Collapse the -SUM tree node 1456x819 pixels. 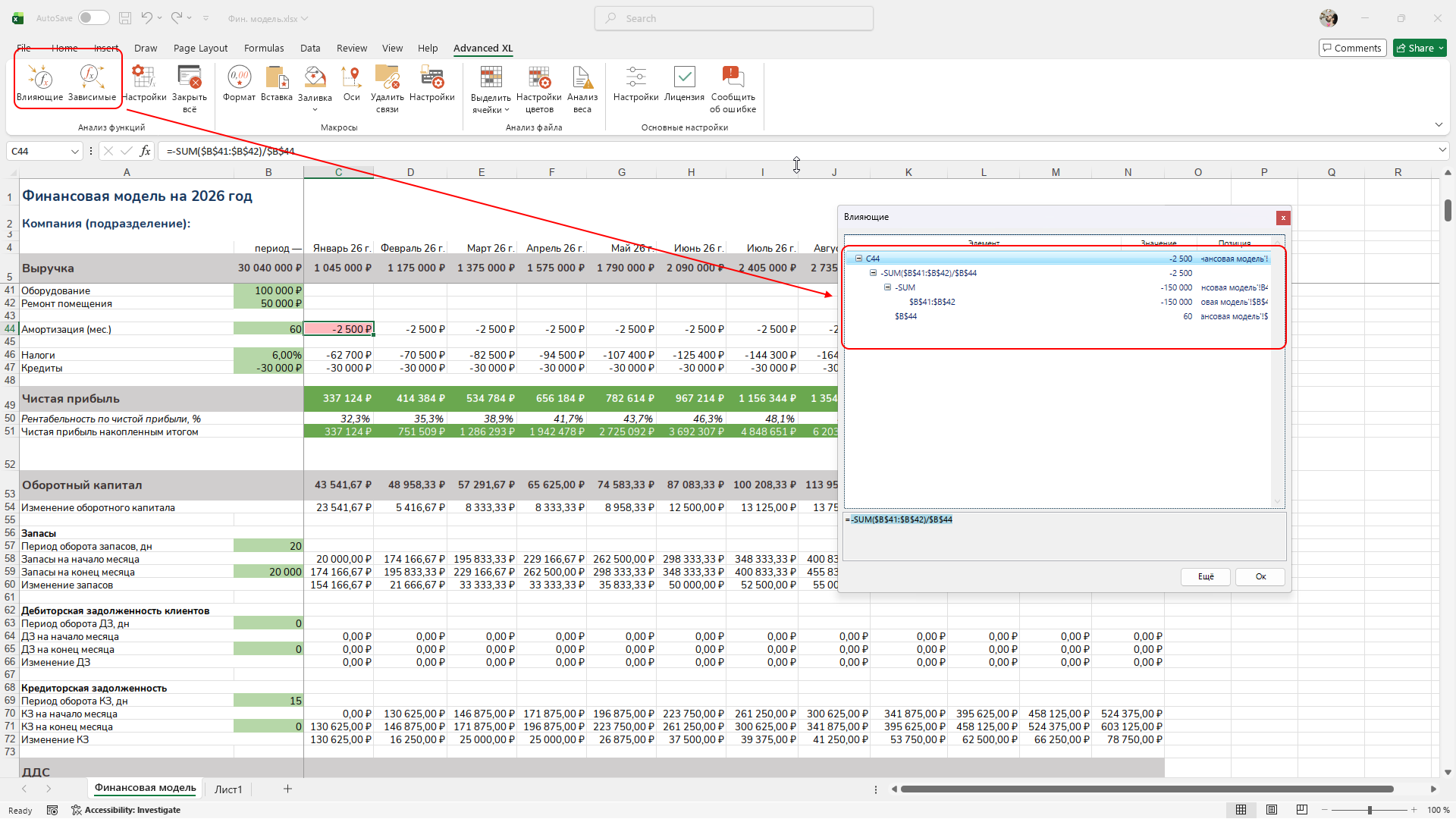click(887, 287)
